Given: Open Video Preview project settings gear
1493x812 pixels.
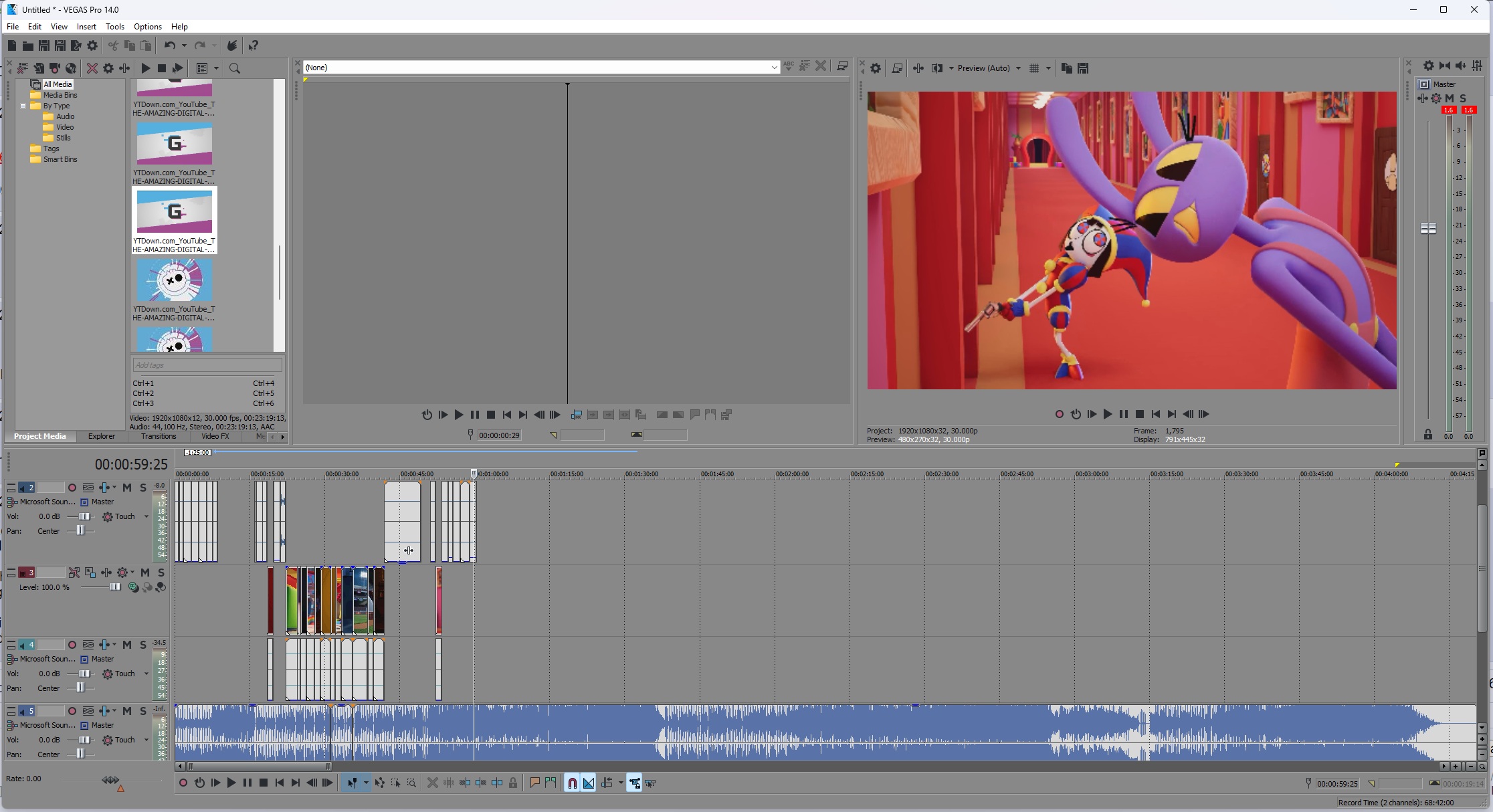Looking at the screenshot, I should (876, 68).
